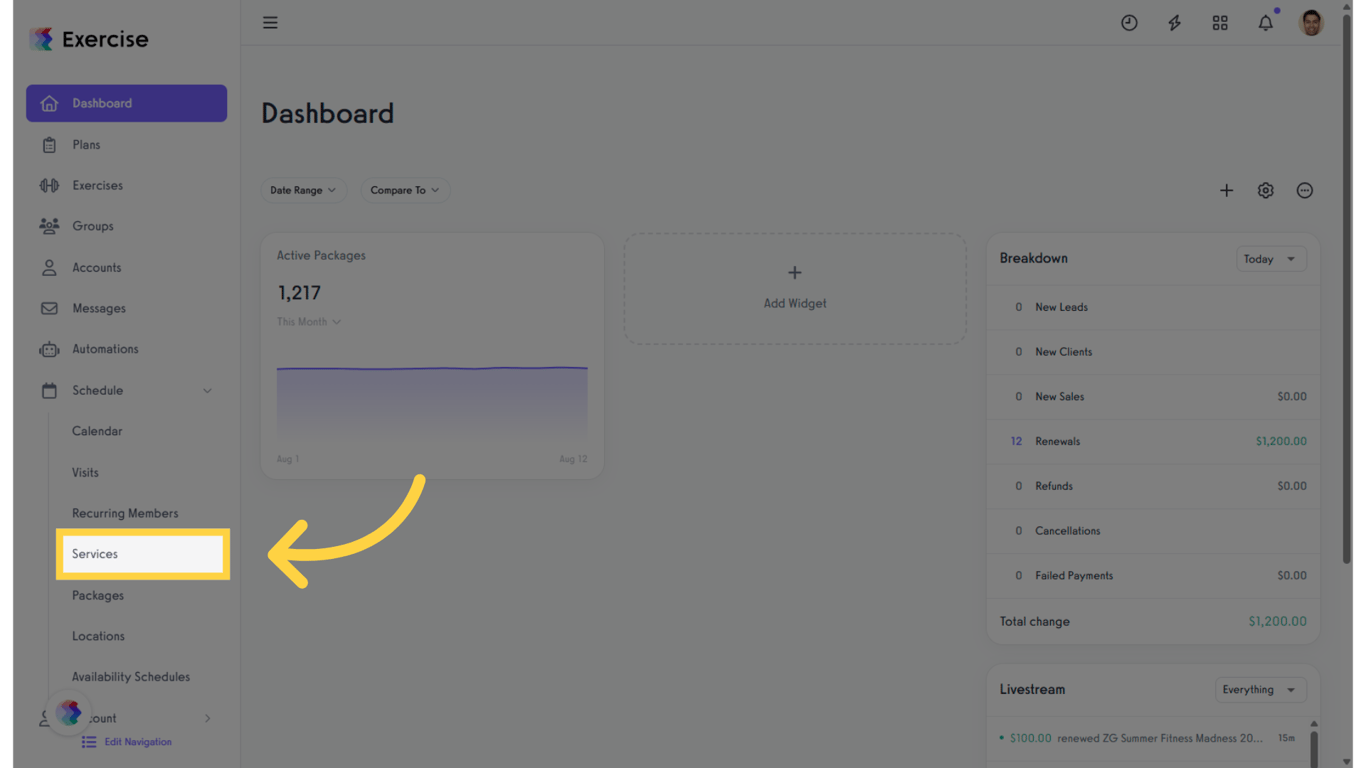Open dashboard settings gear icon
The height and width of the screenshot is (768, 1366).
tap(1265, 190)
